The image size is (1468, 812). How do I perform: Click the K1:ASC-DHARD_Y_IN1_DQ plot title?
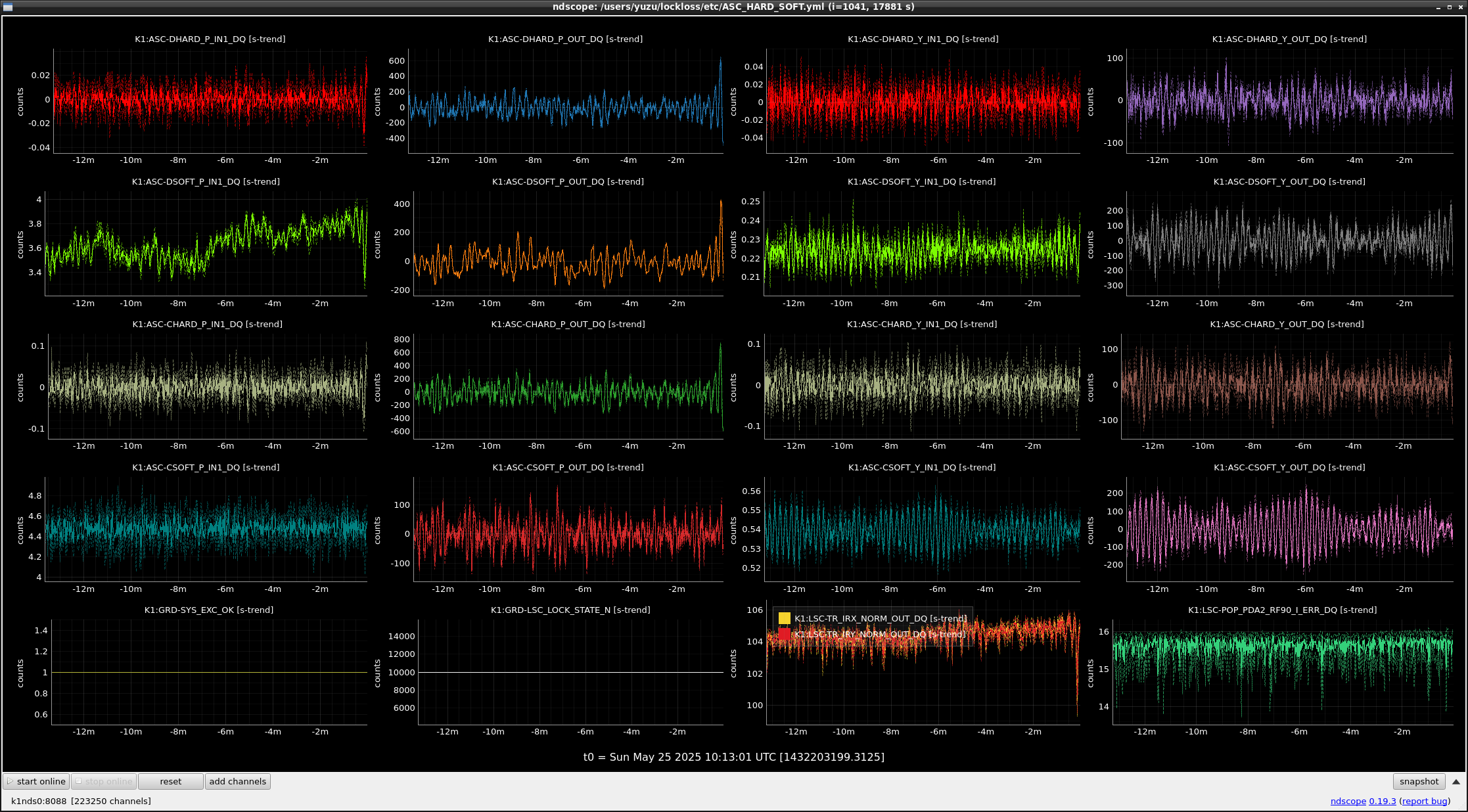point(923,39)
